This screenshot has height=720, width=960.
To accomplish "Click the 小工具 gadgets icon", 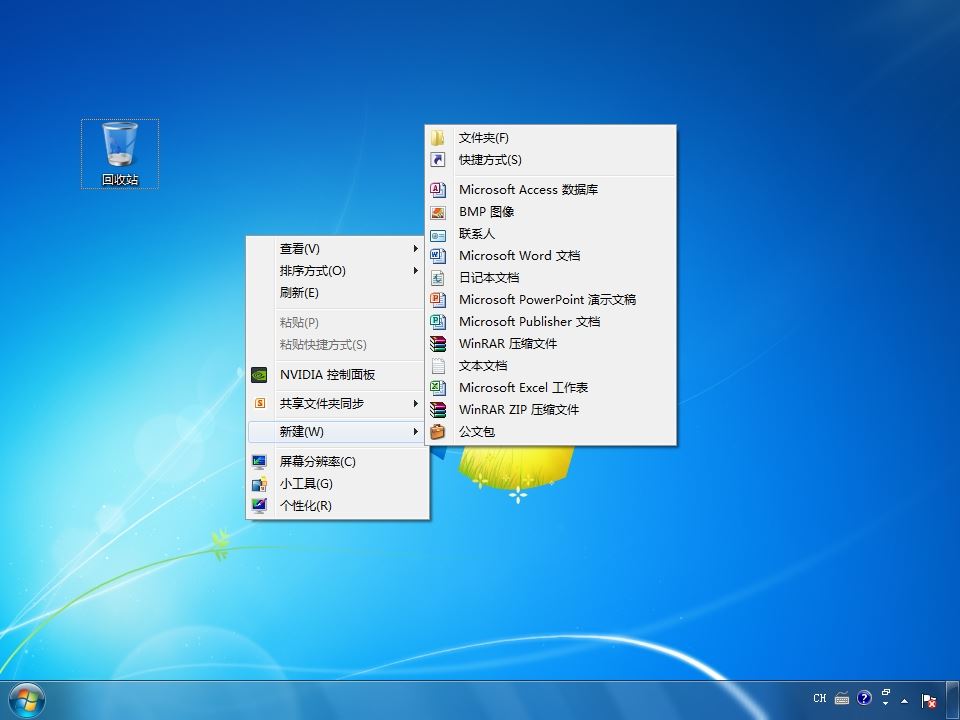I will coord(259,484).
